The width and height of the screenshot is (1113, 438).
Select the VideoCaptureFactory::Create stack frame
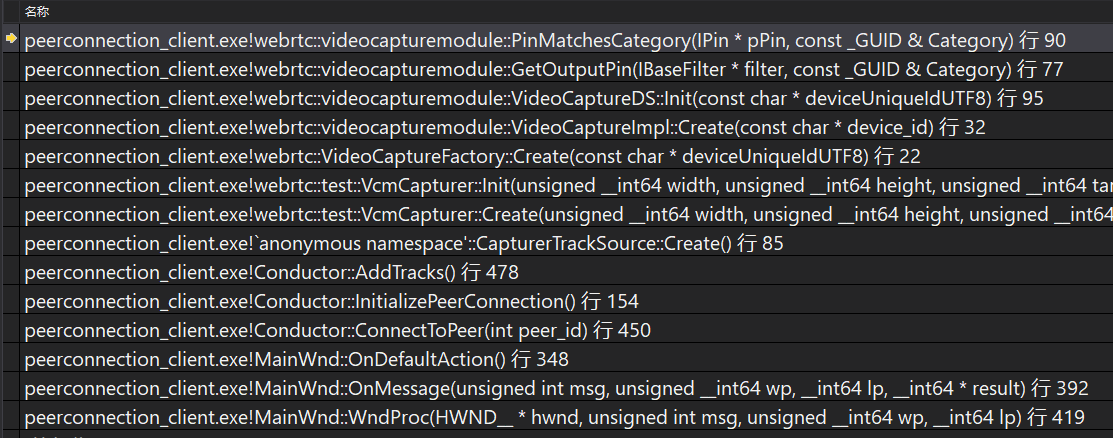(567, 156)
